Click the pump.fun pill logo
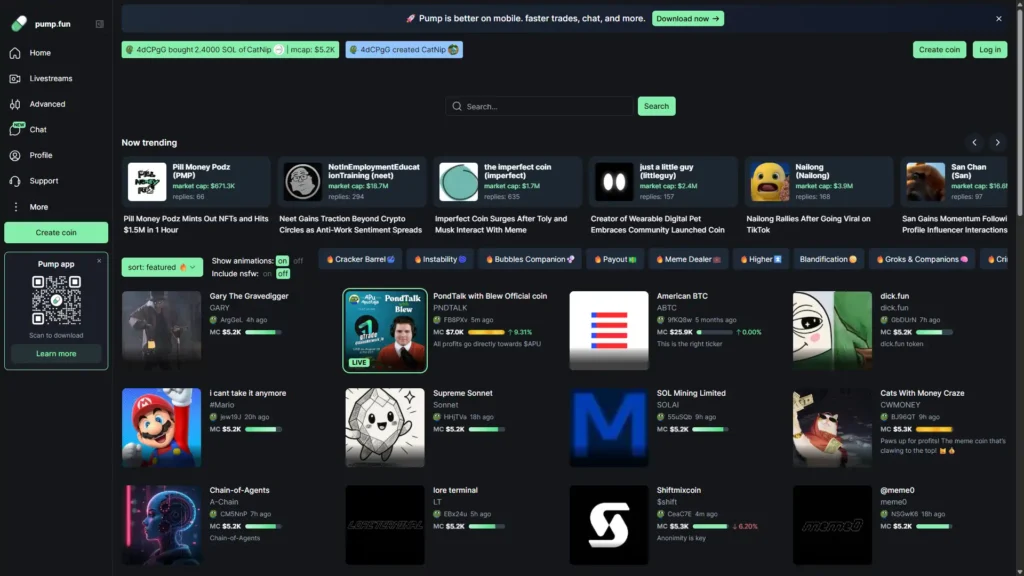This screenshot has height=576, width=1024. coord(19,24)
